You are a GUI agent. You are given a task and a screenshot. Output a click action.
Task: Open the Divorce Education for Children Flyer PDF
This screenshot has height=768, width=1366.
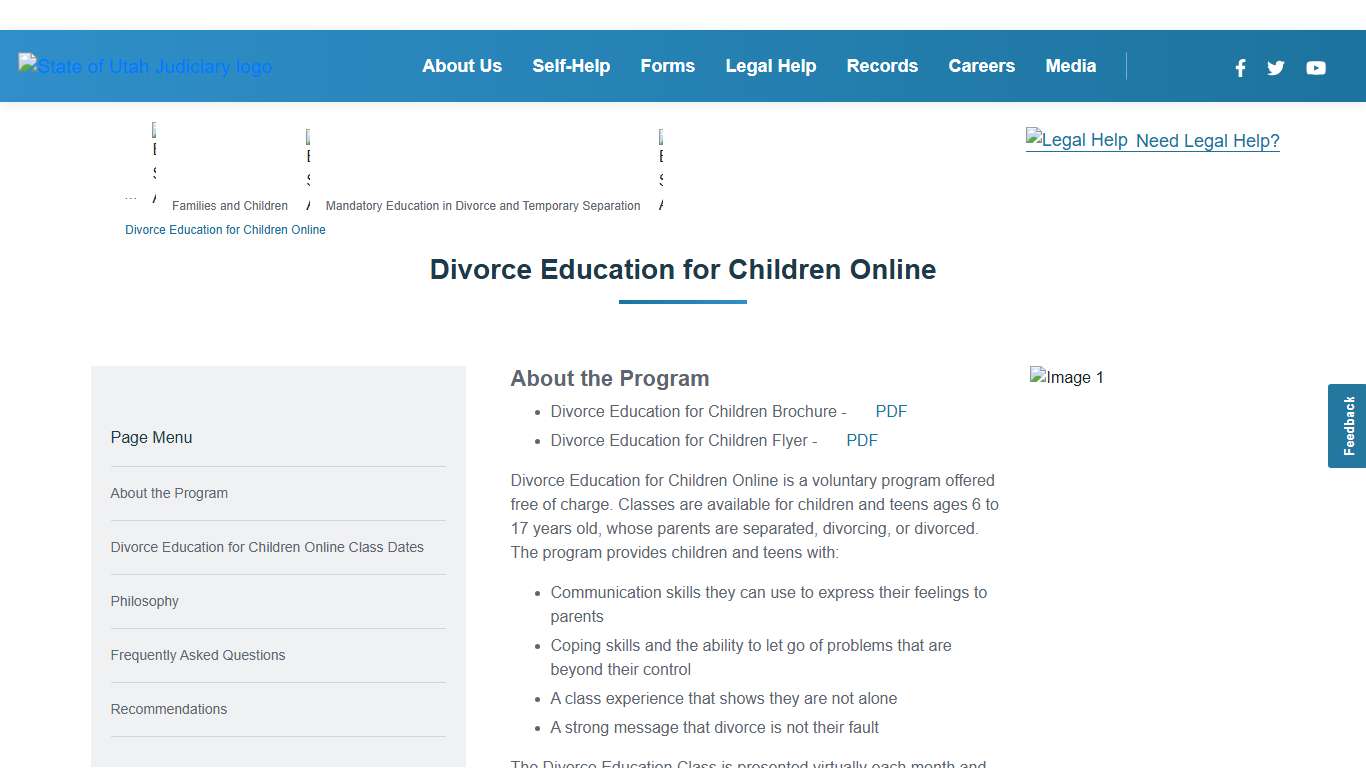[x=861, y=440]
